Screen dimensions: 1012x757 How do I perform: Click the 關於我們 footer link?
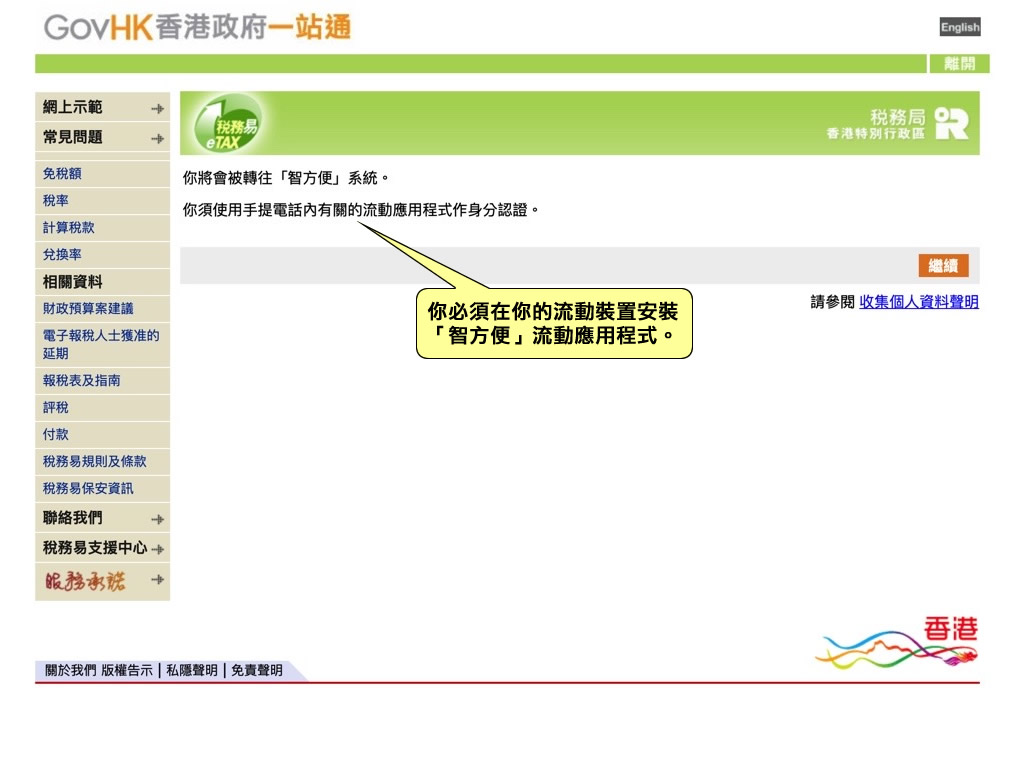coord(70,671)
